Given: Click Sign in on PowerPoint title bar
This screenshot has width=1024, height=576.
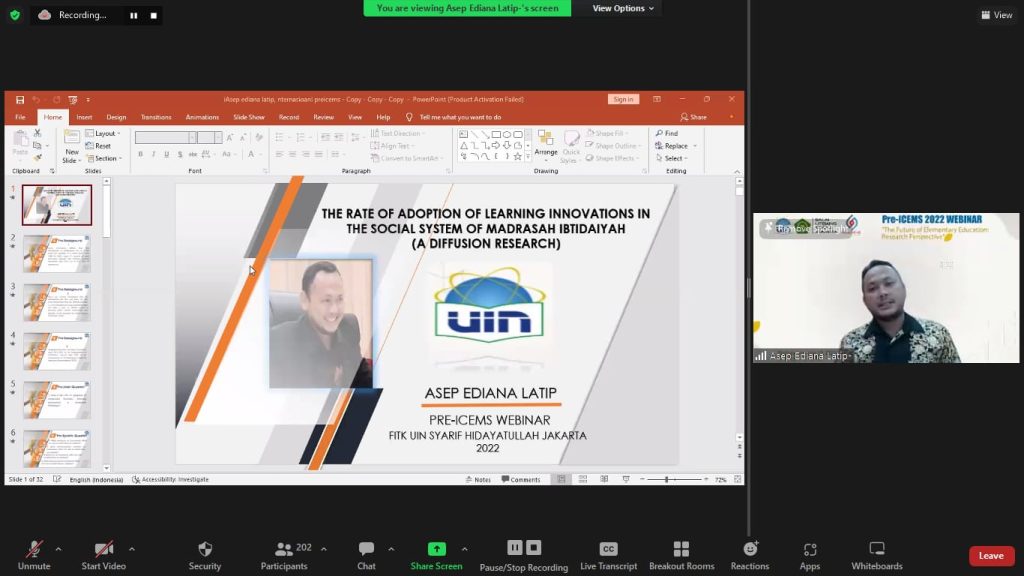Looking at the screenshot, I should pyautogui.click(x=623, y=99).
